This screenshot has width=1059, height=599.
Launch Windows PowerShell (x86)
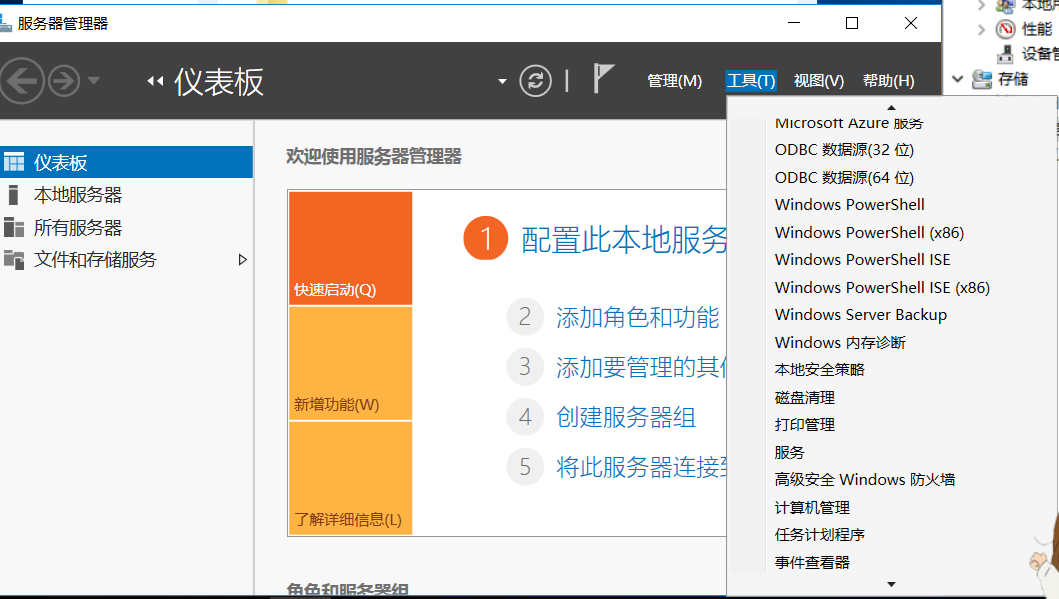tap(869, 232)
